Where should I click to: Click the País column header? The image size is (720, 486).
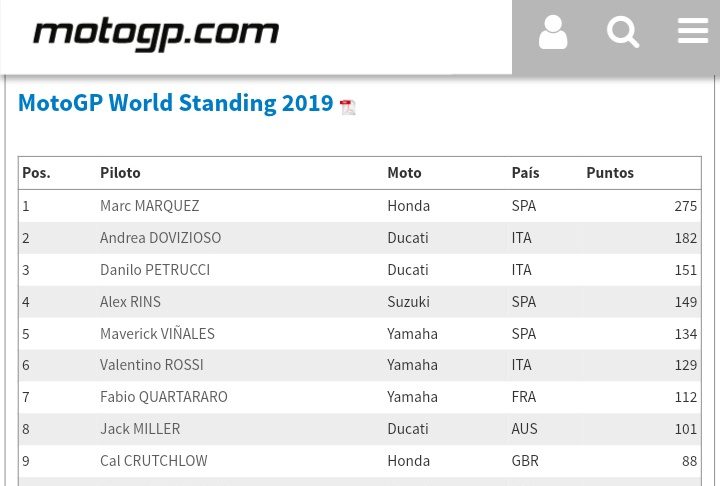pos(525,173)
